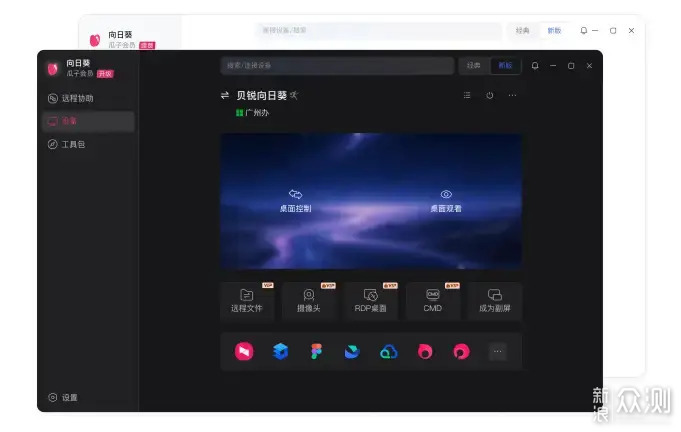Focus the search devices field in dark window
681x432 pixels.
[x=337, y=66]
